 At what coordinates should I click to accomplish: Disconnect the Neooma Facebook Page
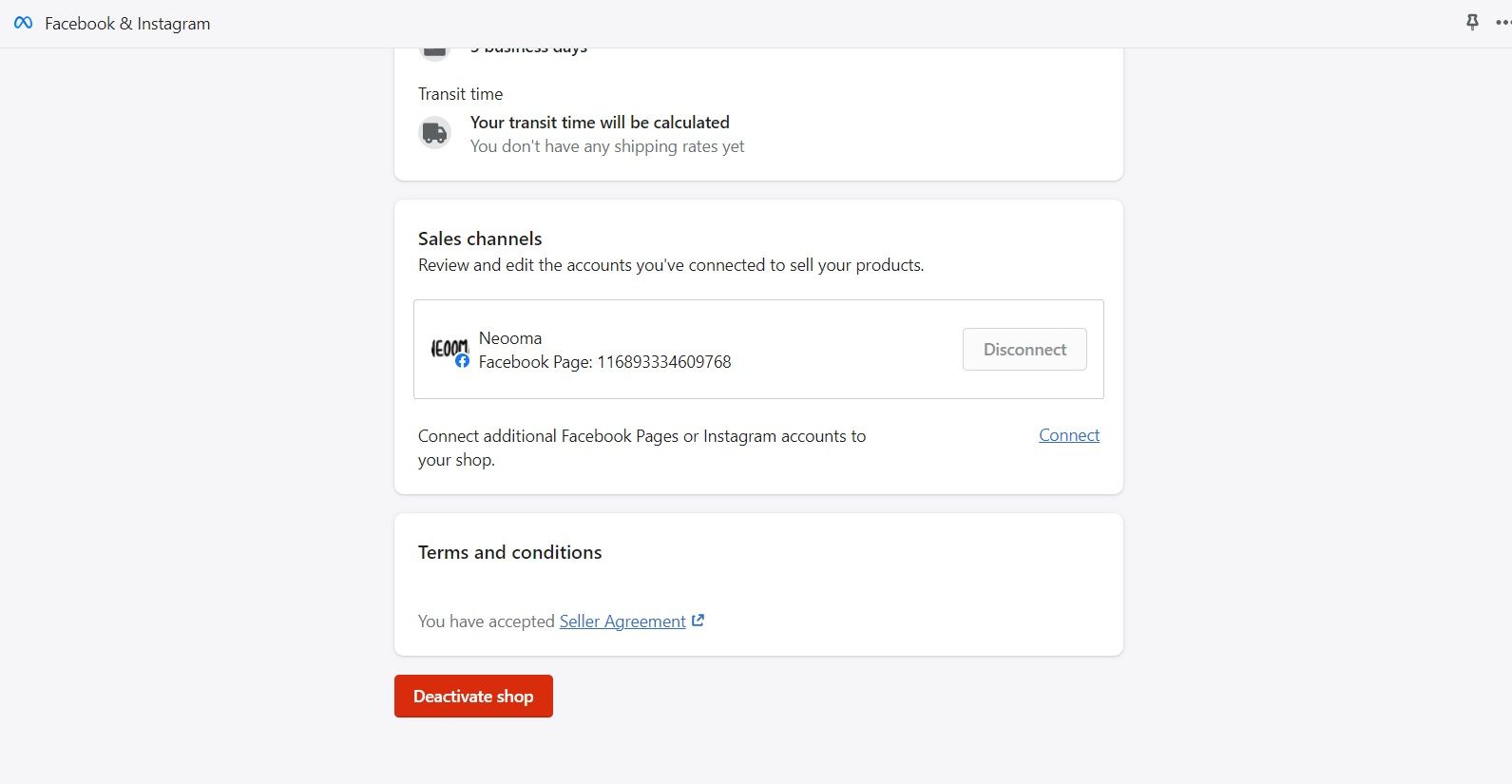(1024, 350)
